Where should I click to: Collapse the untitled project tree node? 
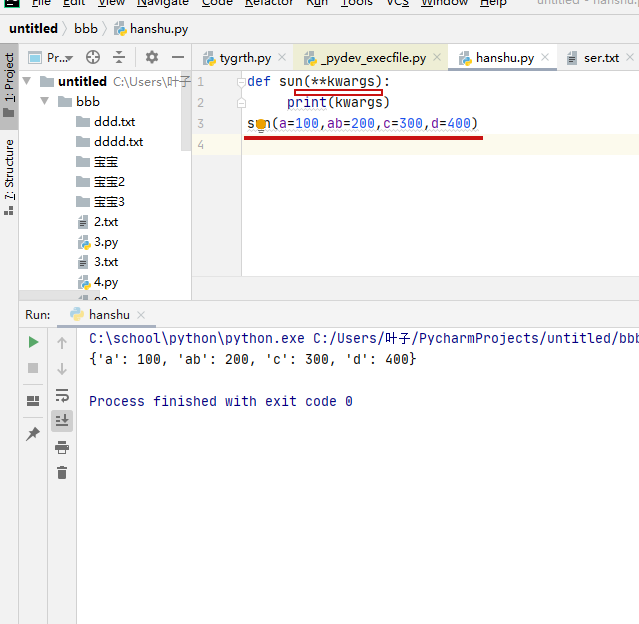point(27,81)
